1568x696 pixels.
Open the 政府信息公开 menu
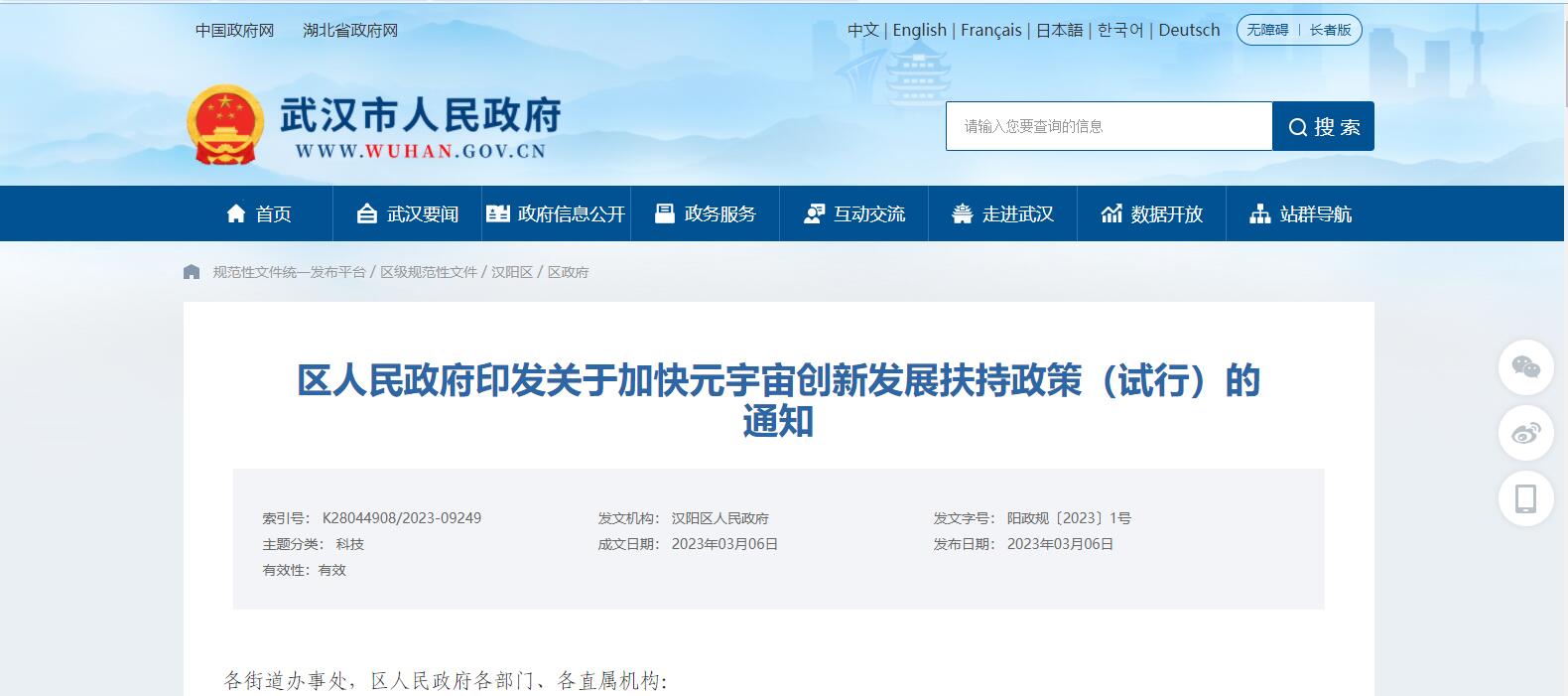pyautogui.click(x=556, y=213)
